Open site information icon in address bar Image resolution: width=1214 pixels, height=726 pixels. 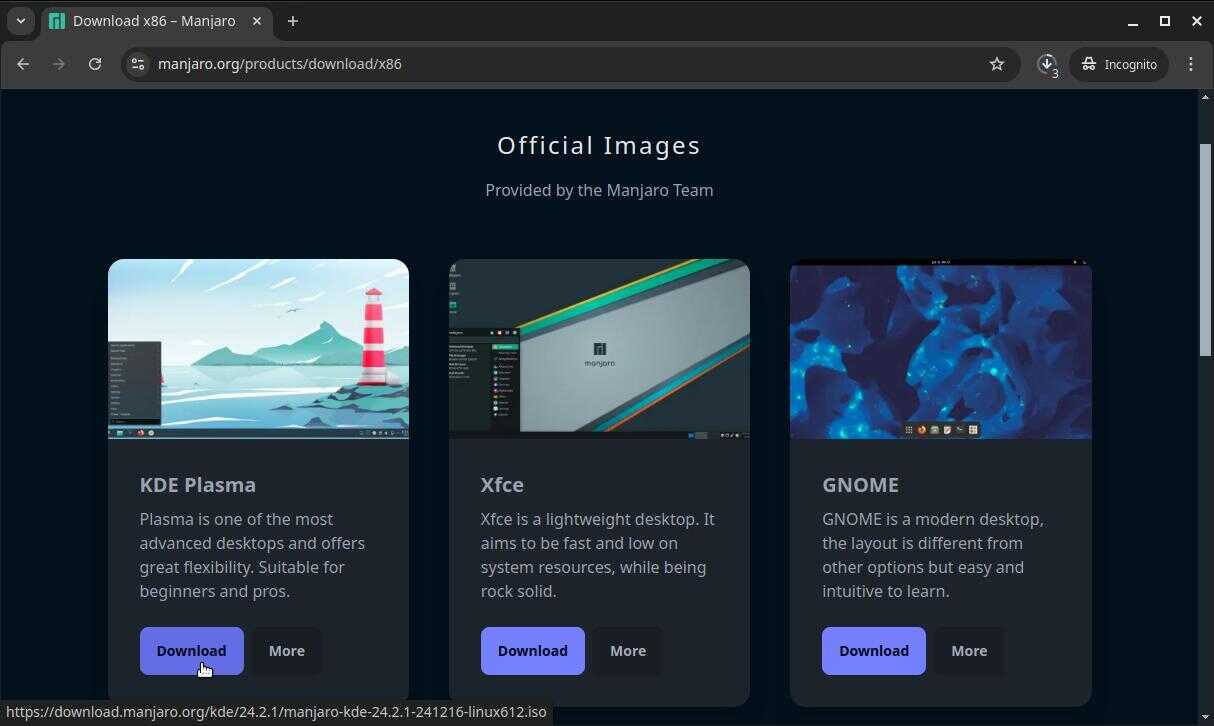coord(138,64)
